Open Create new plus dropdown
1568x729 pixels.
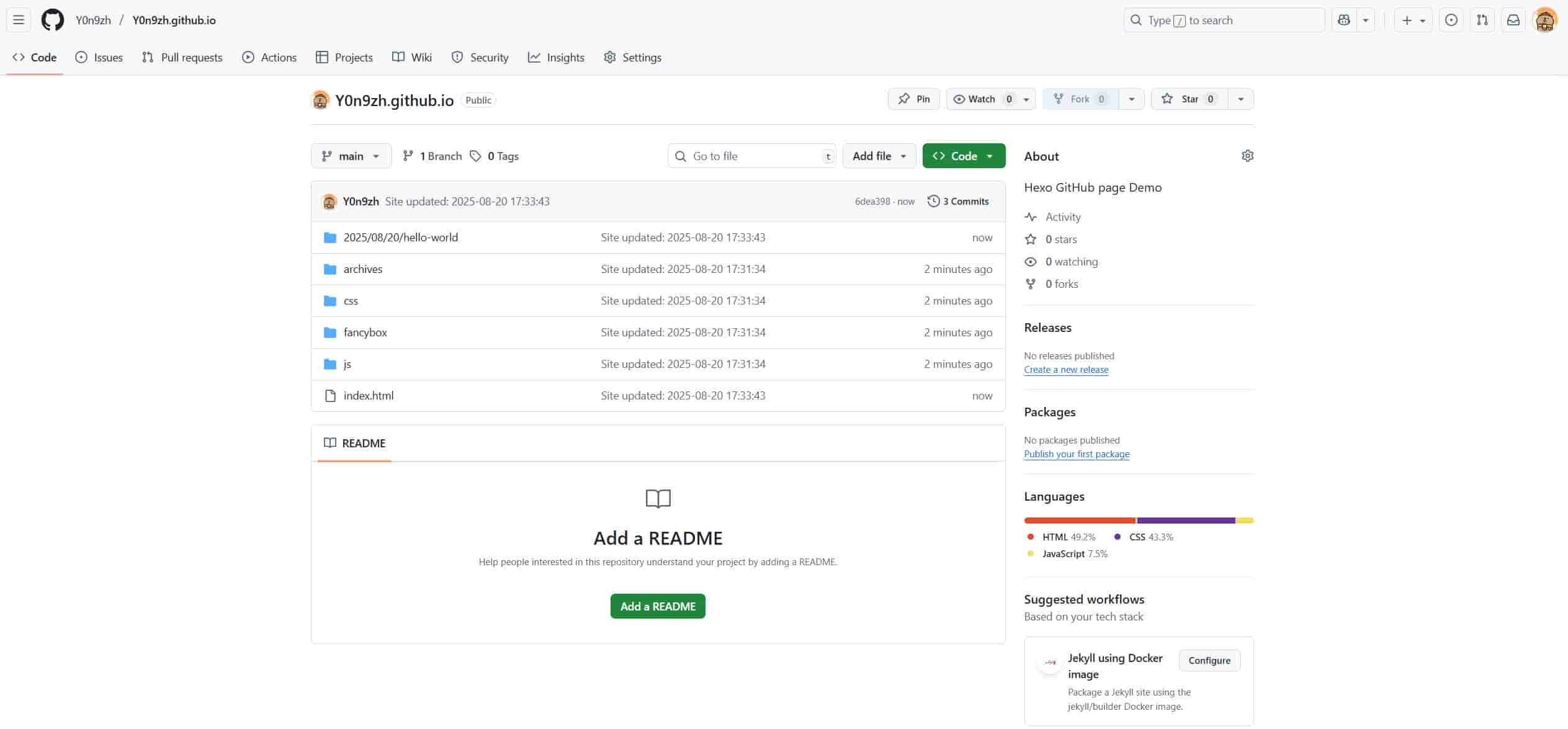(1413, 20)
